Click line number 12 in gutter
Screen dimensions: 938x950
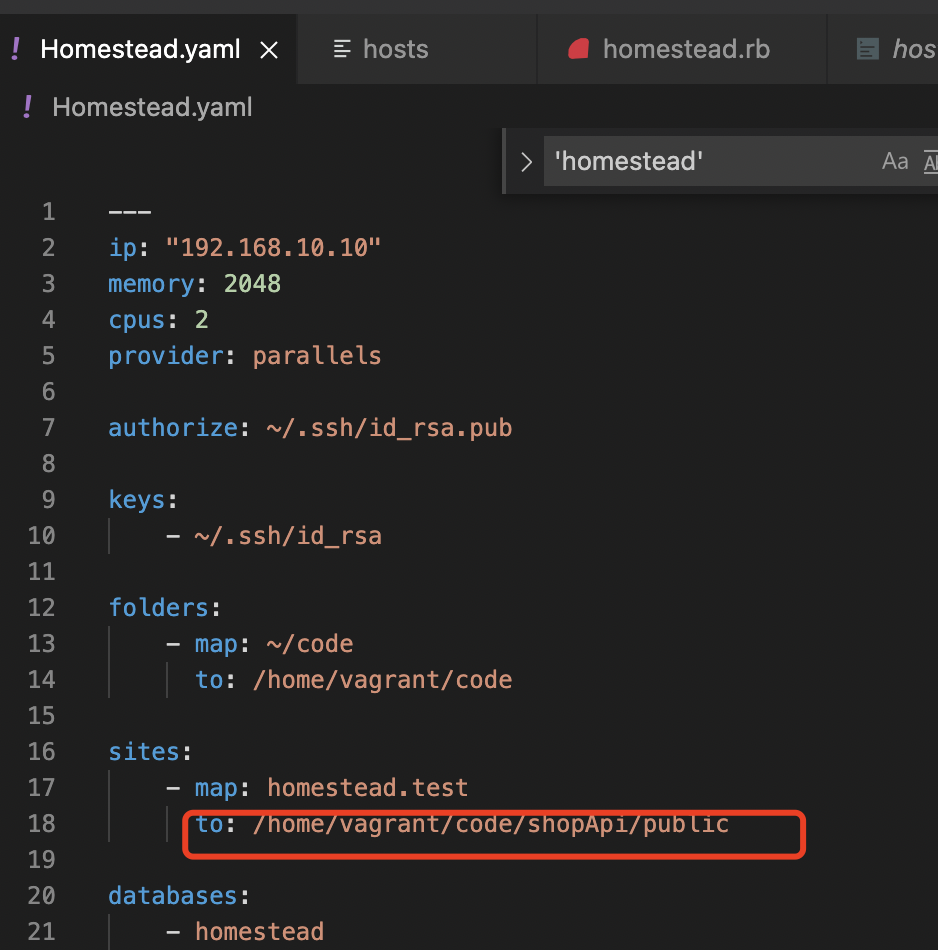[x=41, y=608]
